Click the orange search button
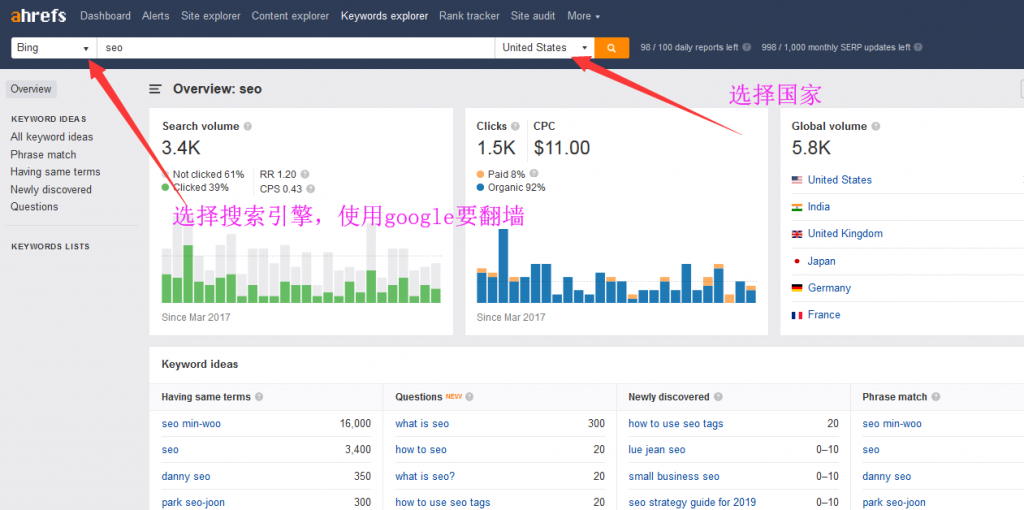 [612, 48]
